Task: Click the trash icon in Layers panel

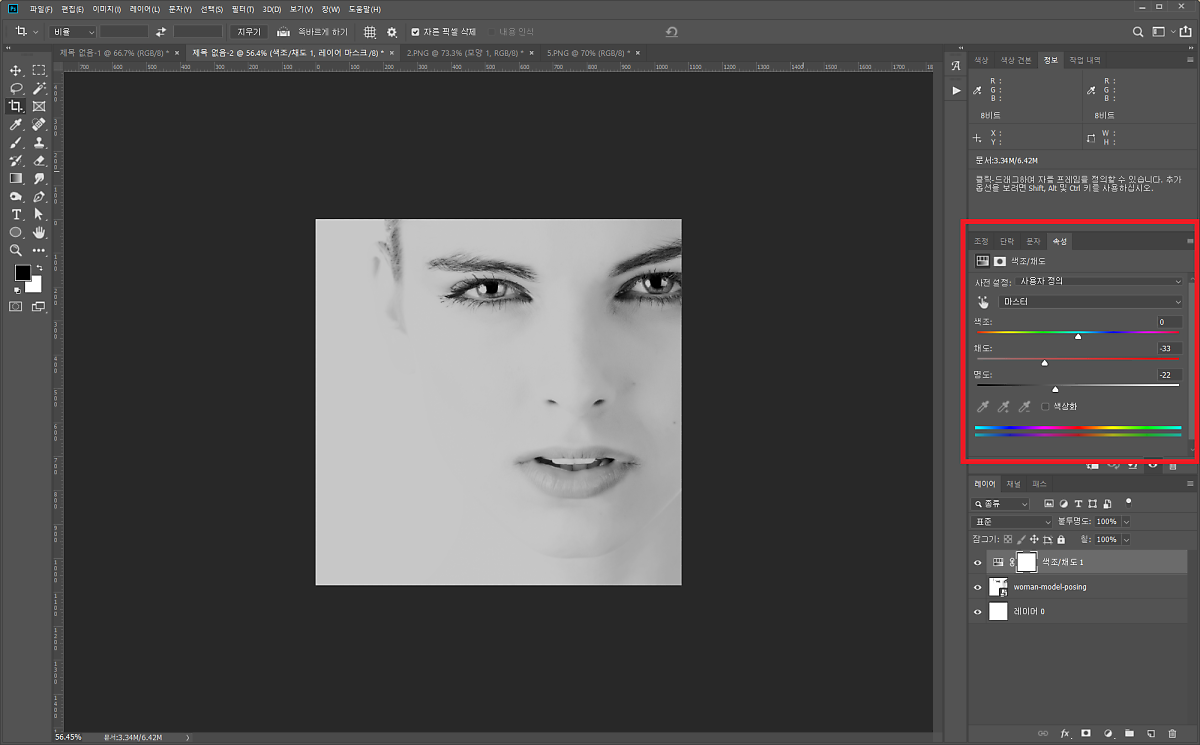Action: (x=1172, y=733)
